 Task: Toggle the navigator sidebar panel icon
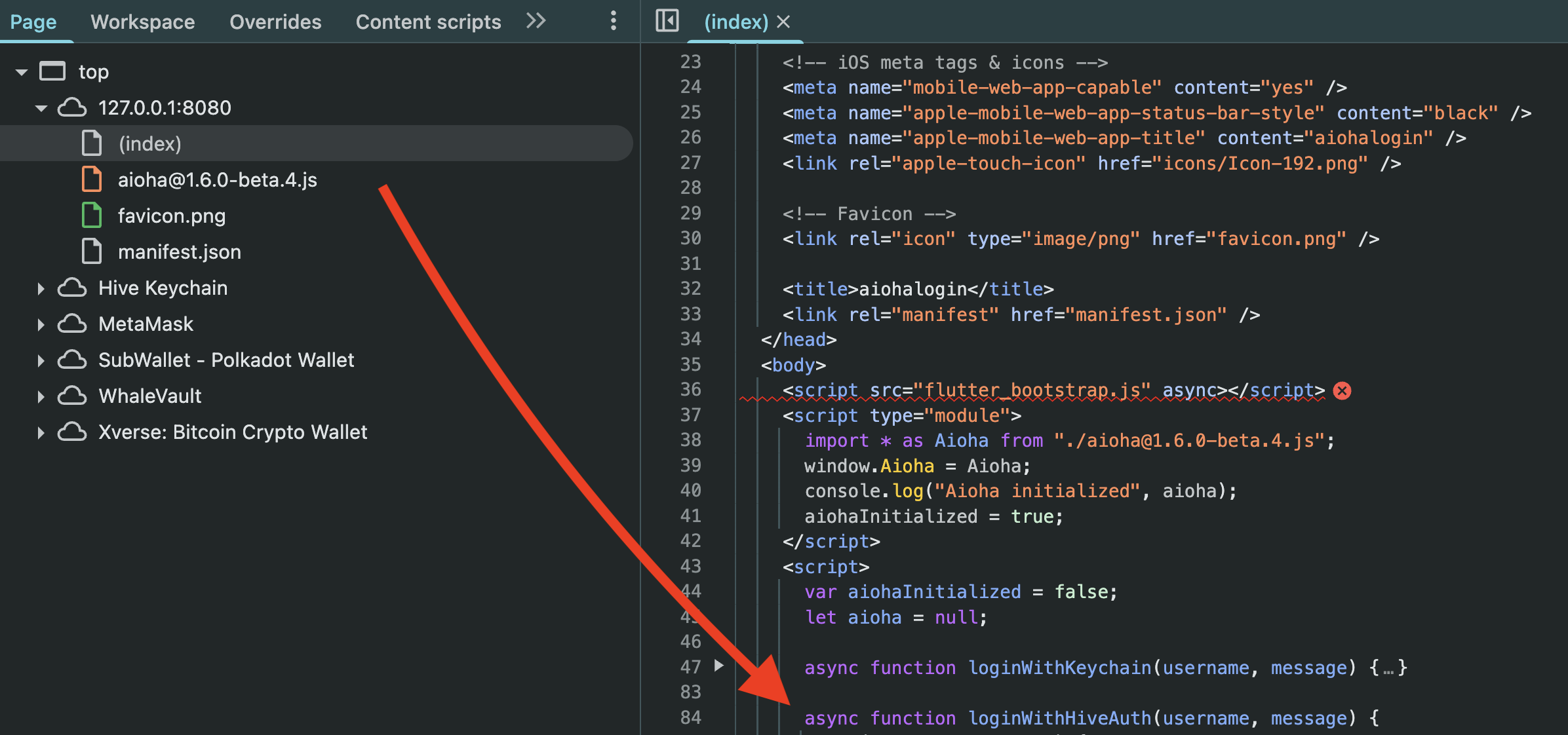(667, 21)
